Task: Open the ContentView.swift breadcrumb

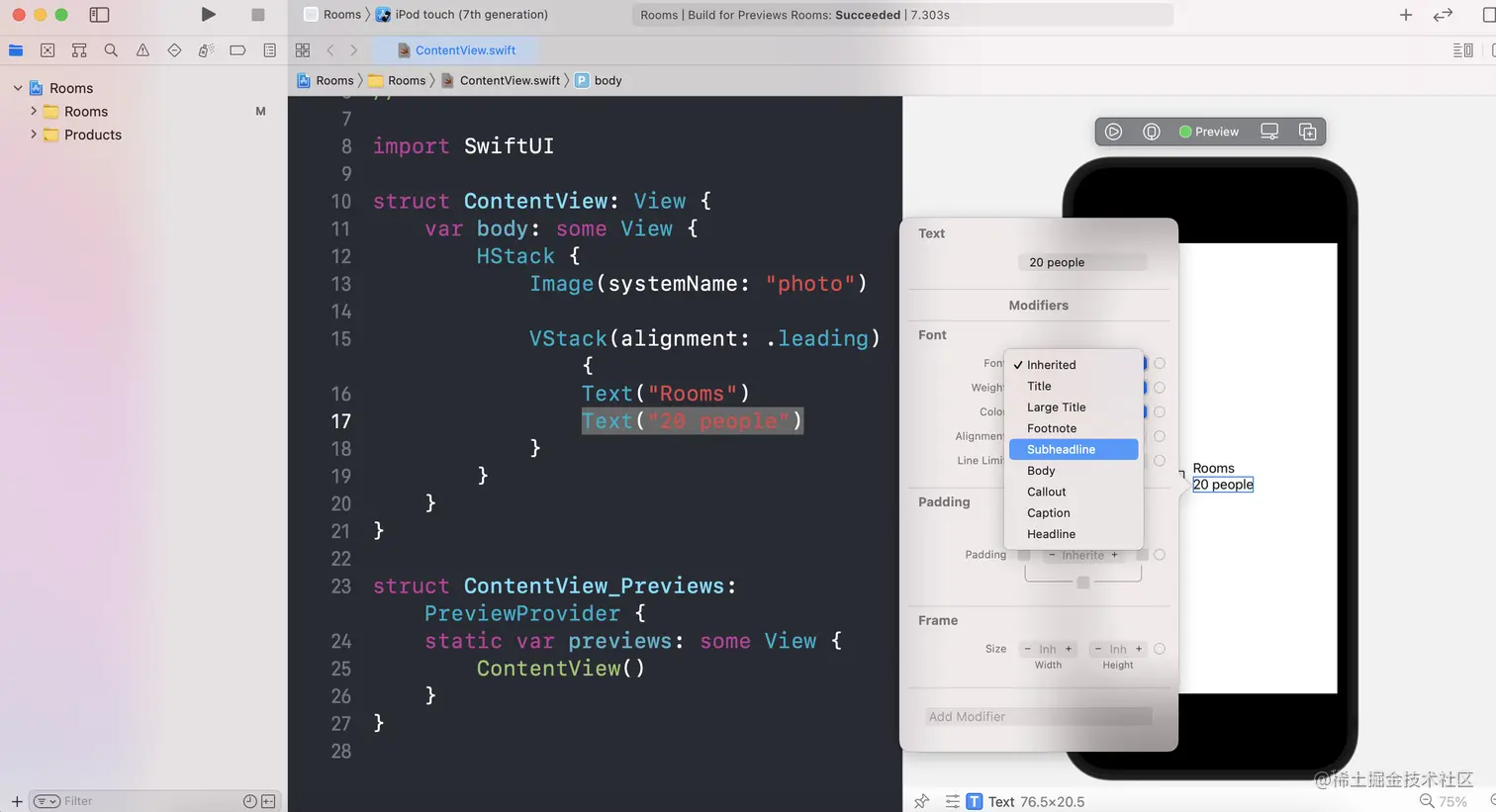Action: tap(501, 81)
